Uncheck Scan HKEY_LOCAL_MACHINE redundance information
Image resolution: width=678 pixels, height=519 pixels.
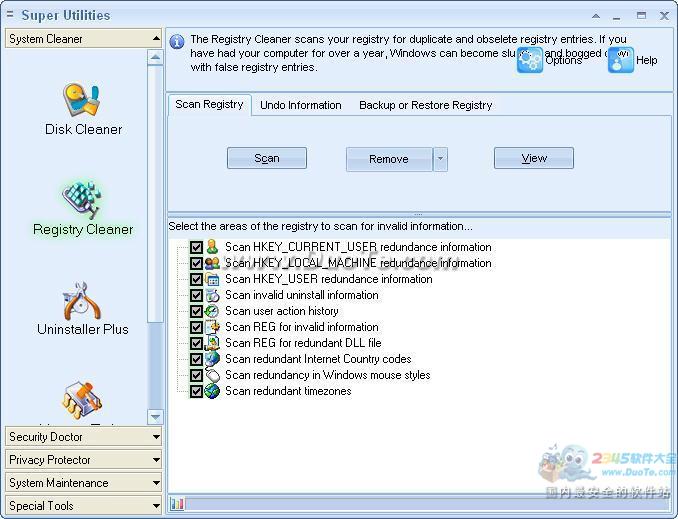(x=196, y=263)
